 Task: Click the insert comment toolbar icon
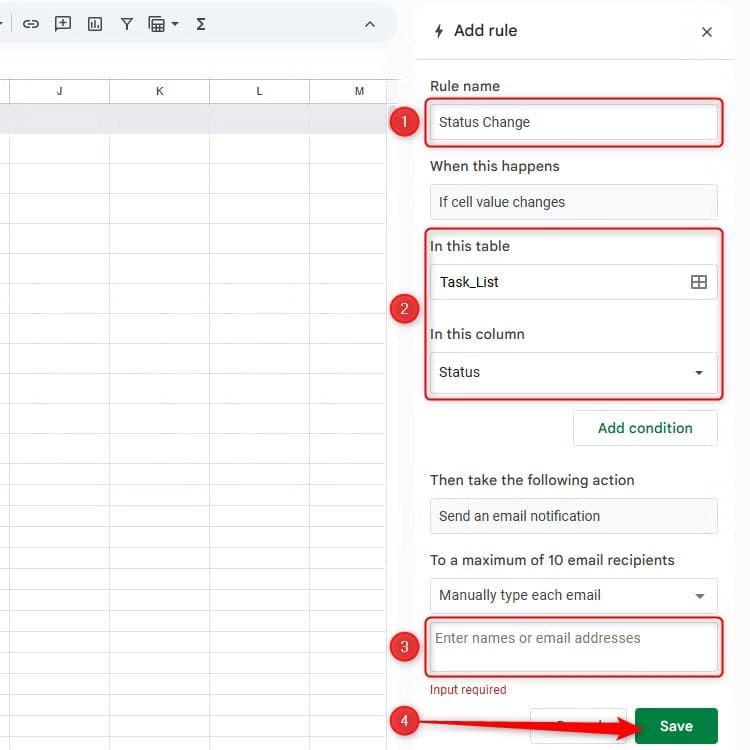click(x=63, y=24)
